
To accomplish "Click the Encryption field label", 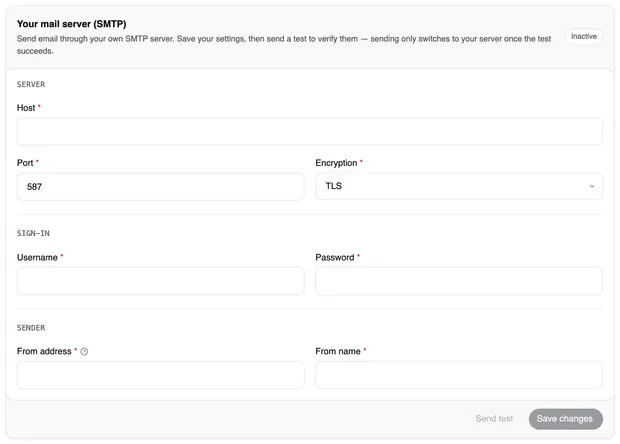I will 336,163.
